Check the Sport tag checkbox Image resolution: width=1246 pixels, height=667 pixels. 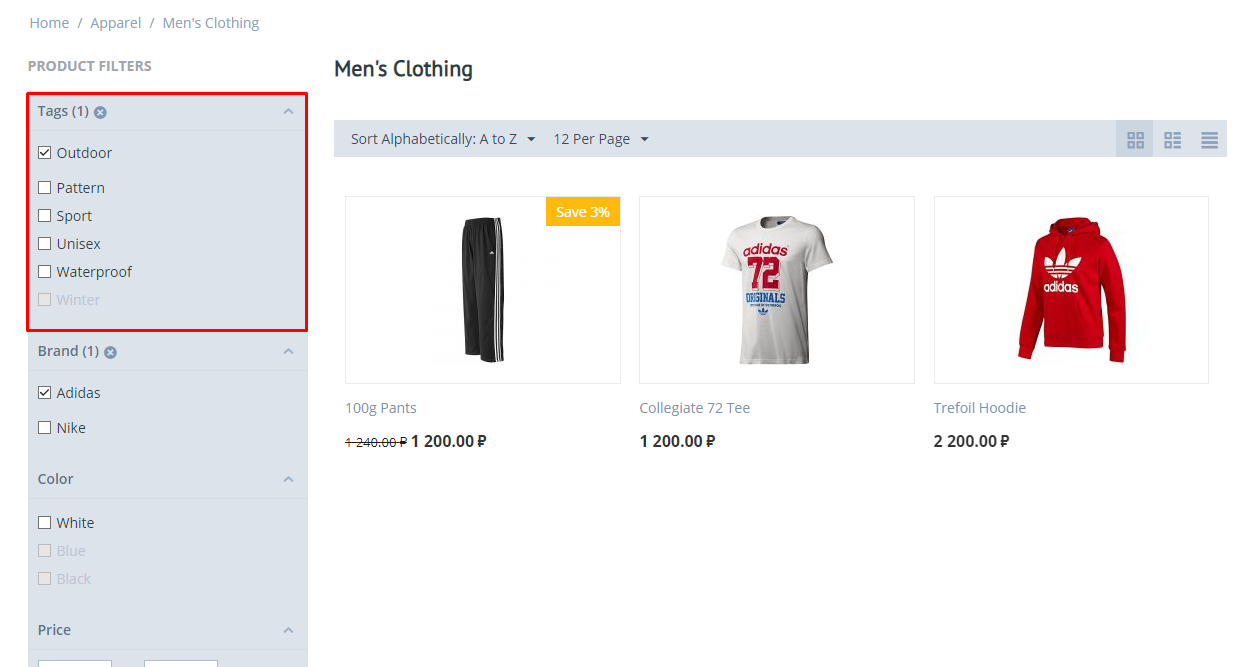(44, 216)
